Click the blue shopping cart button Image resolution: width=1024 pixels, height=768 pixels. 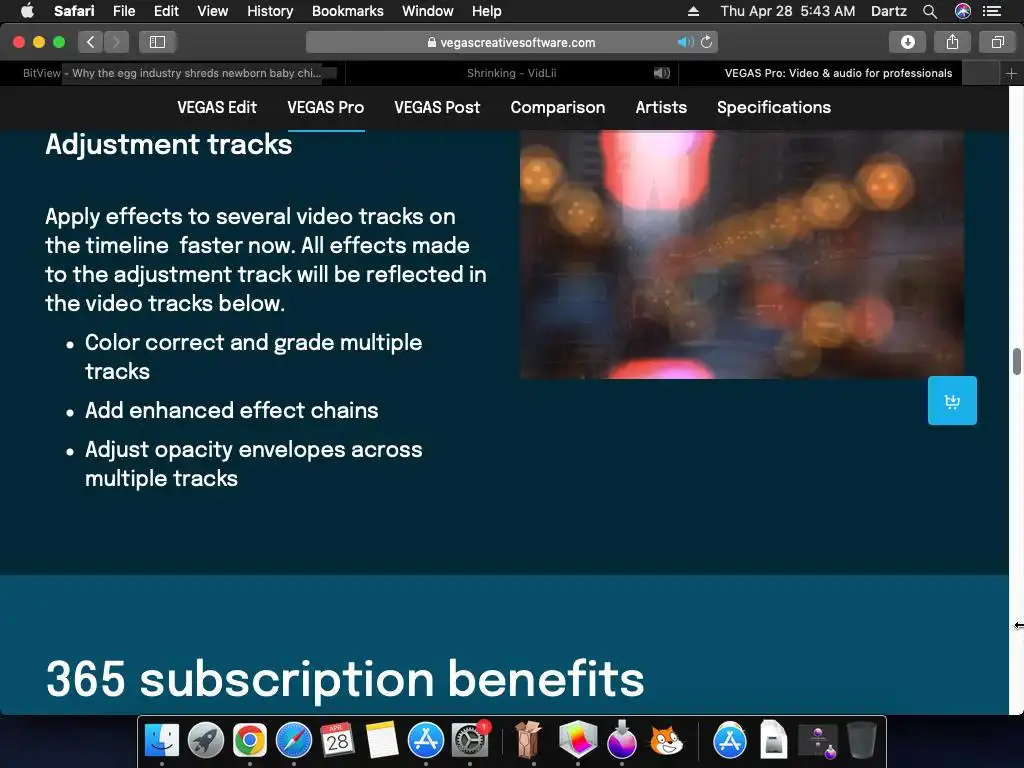tap(952, 400)
